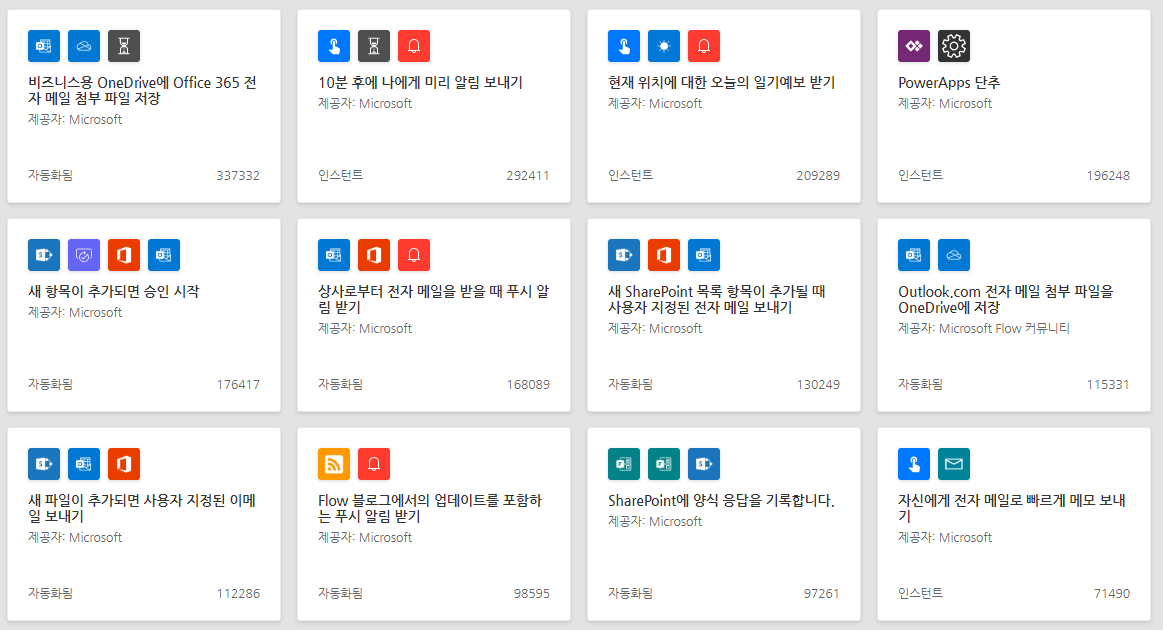Click the orange RSS feed icon
Image resolution: width=1163 pixels, height=630 pixels.
(x=334, y=464)
